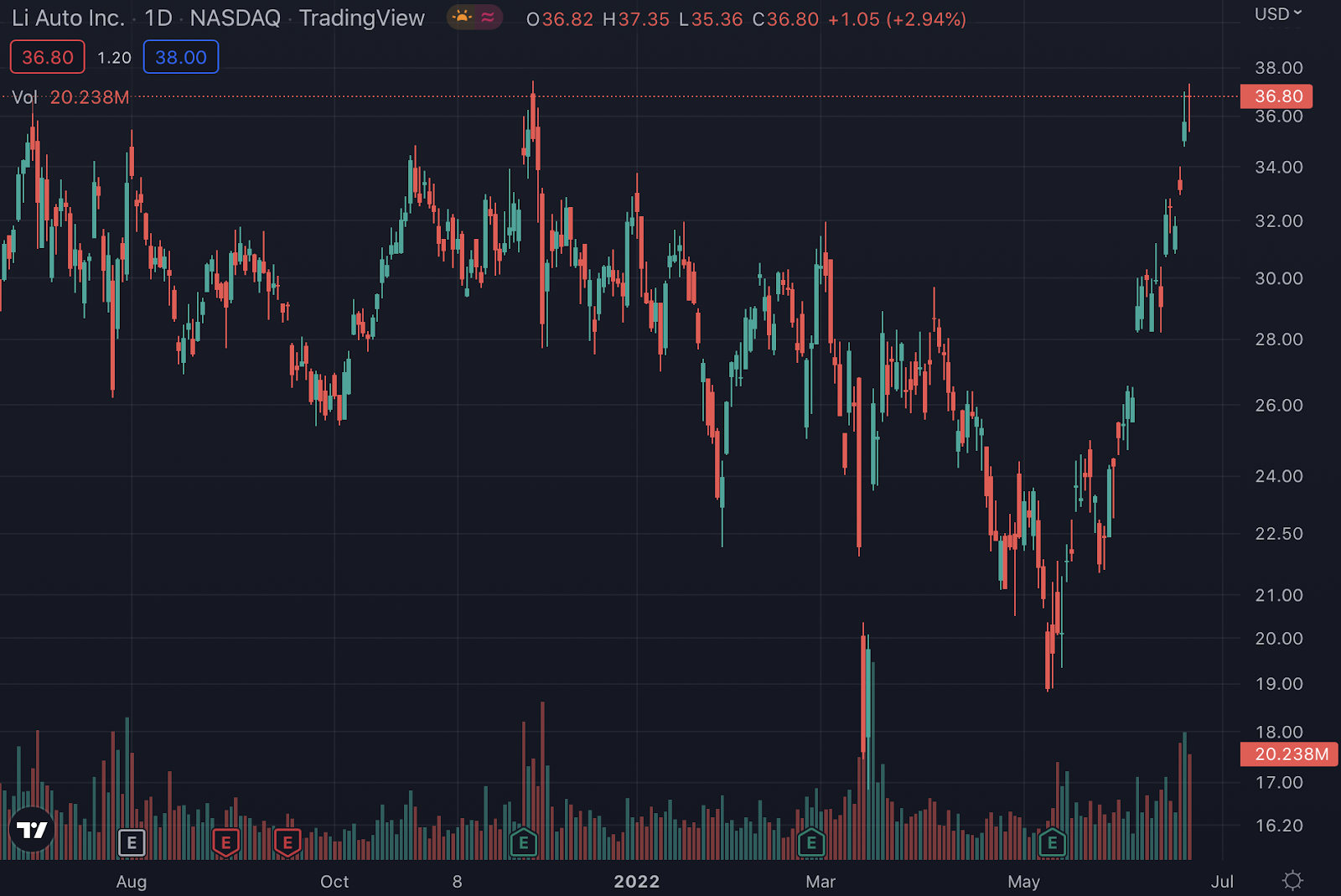1341x896 pixels.
Task: Click the Li Auto Inc. symbol title
Action: coord(68,18)
